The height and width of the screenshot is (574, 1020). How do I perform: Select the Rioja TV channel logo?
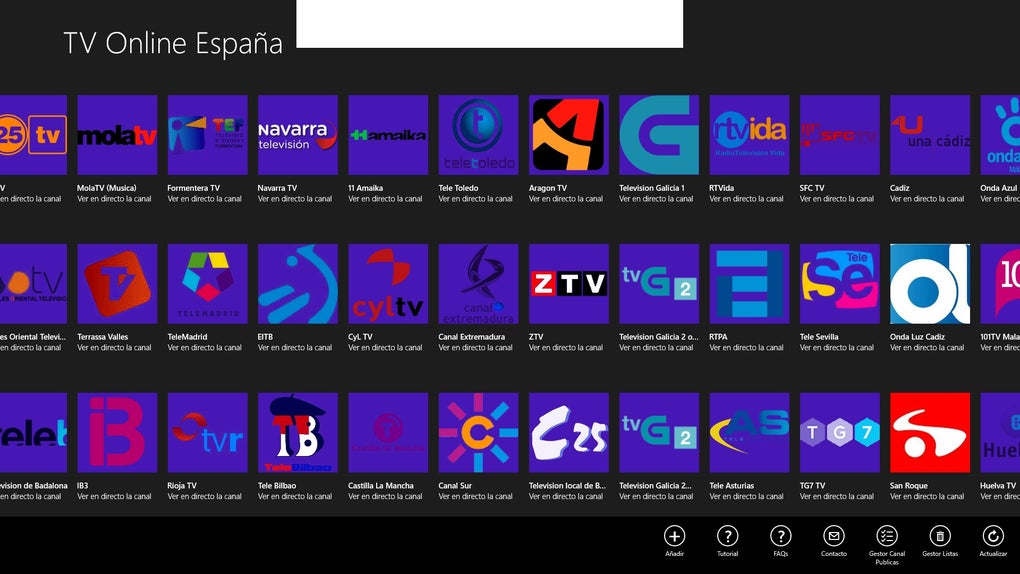(208, 432)
